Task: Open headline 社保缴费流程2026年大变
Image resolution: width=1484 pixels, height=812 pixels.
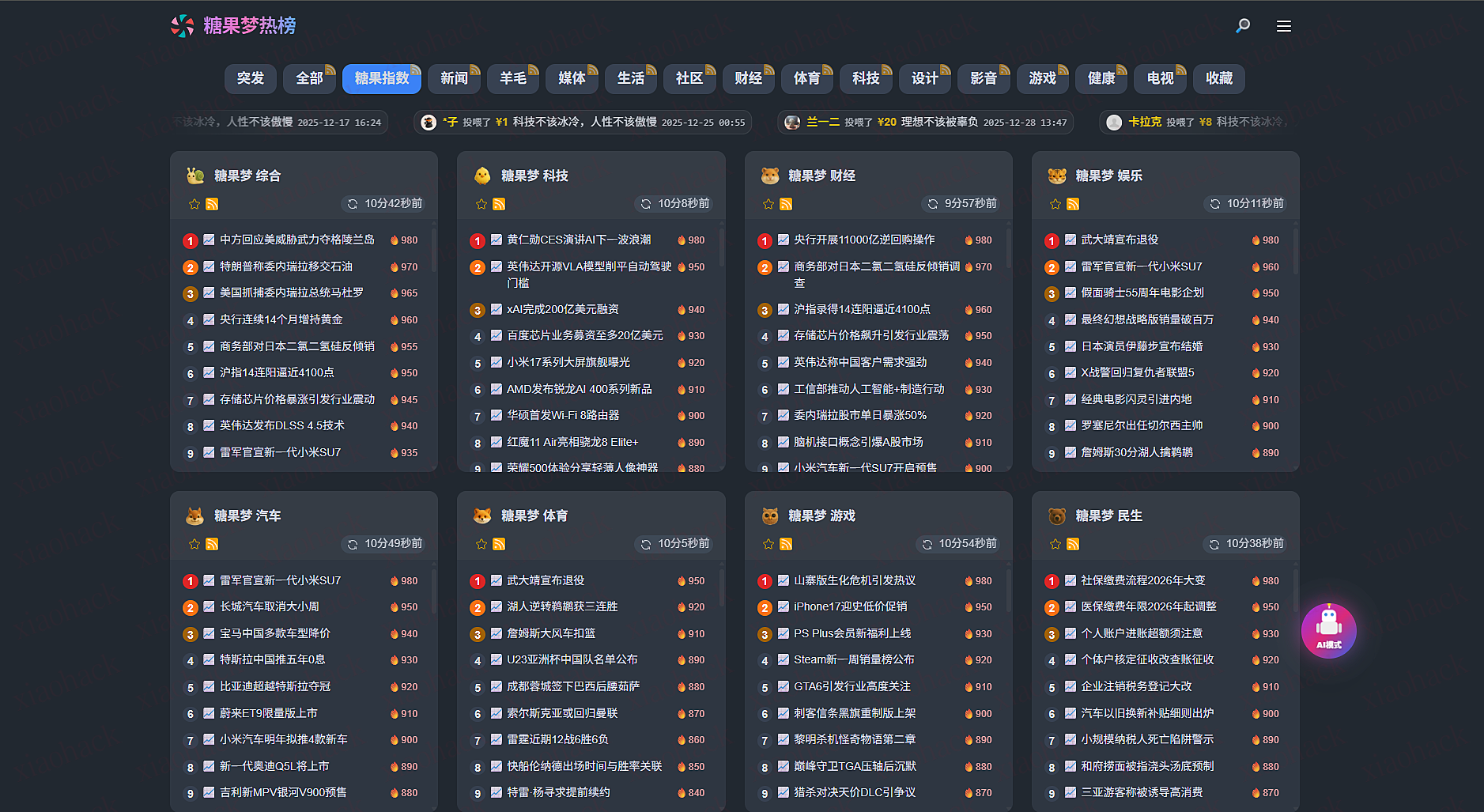Action: [1142, 580]
